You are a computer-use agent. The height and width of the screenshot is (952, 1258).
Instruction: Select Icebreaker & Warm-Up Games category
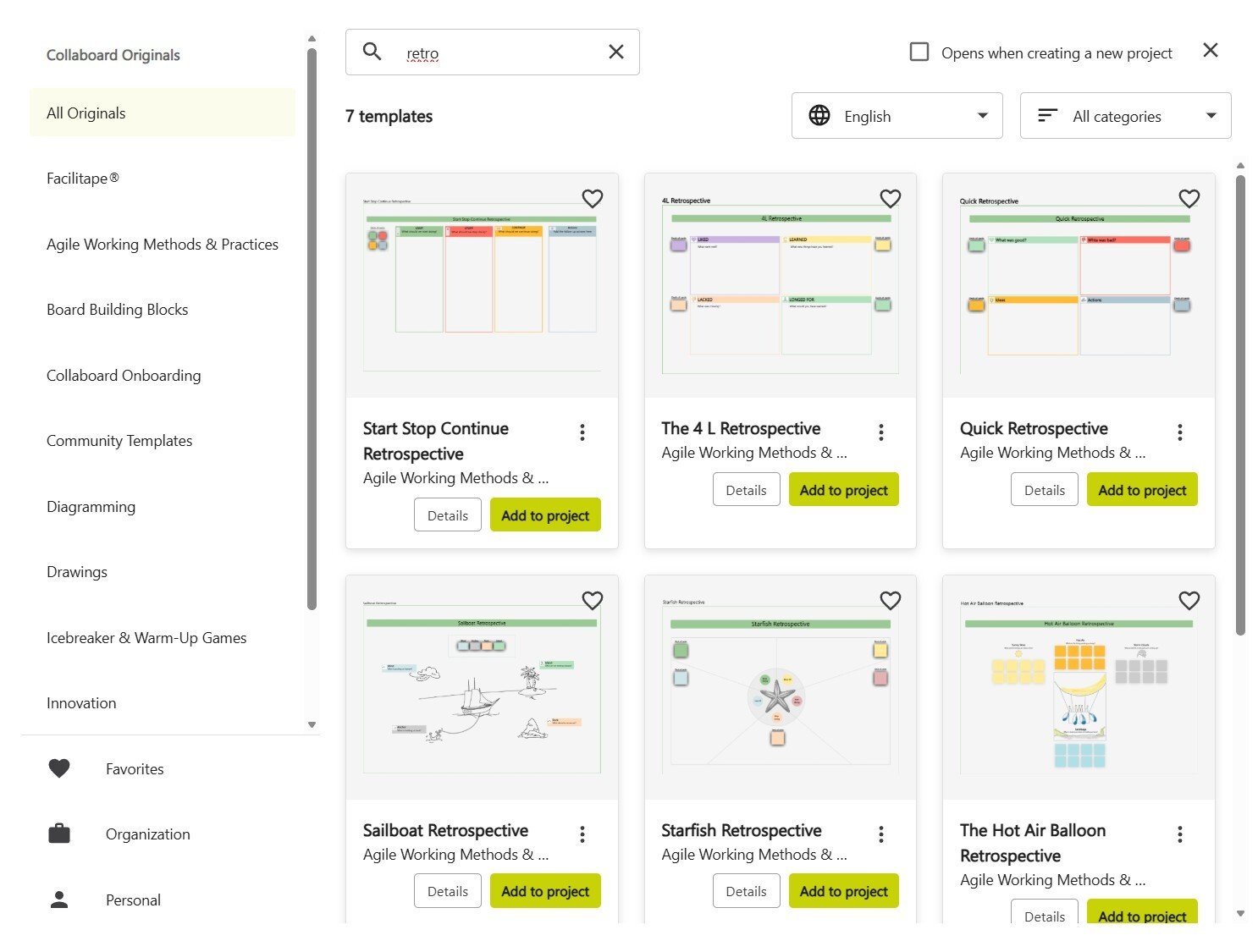pyautogui.click(x=146, y=637)
